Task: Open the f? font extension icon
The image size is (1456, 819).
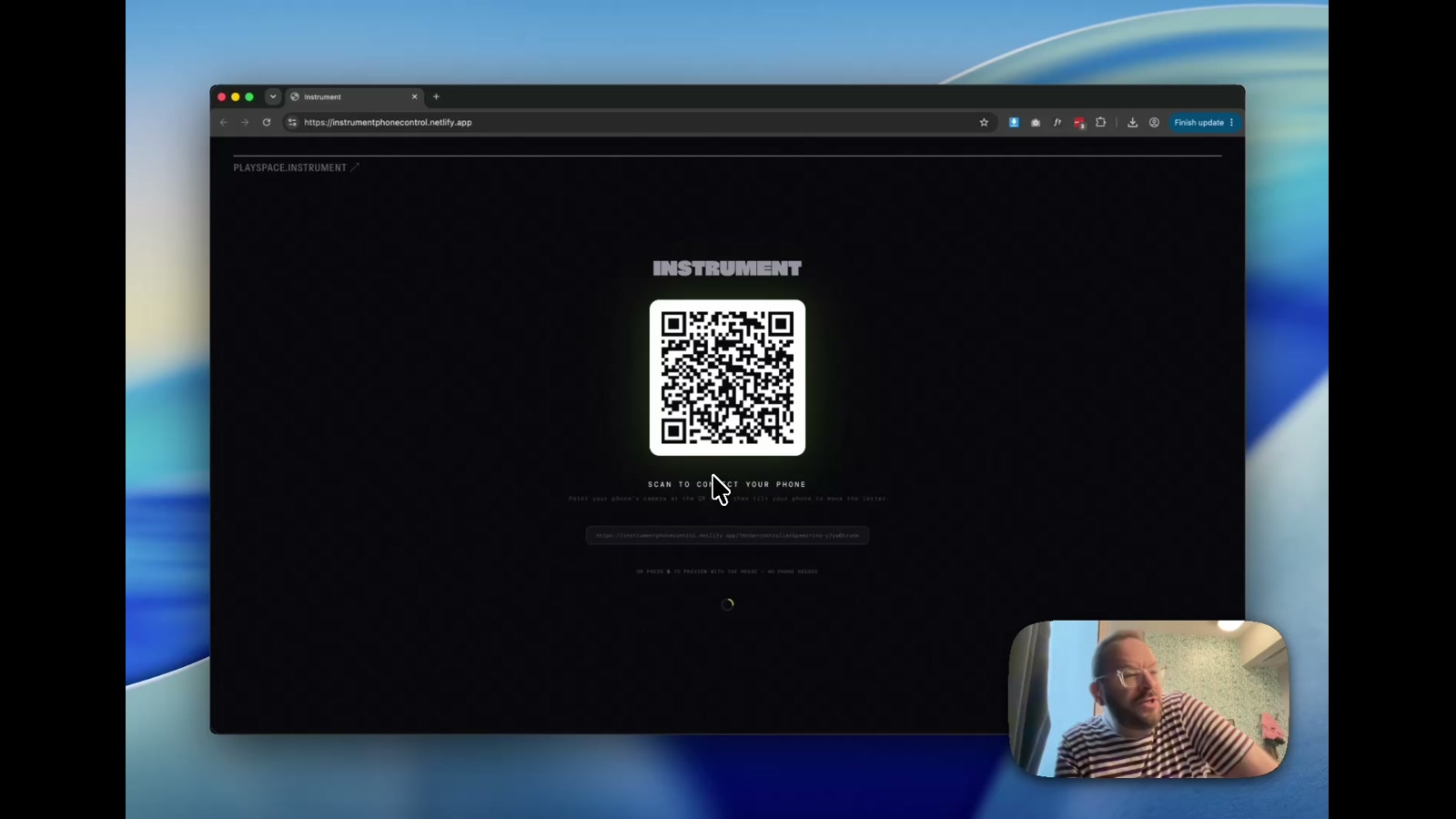Action: point(1057,122)
